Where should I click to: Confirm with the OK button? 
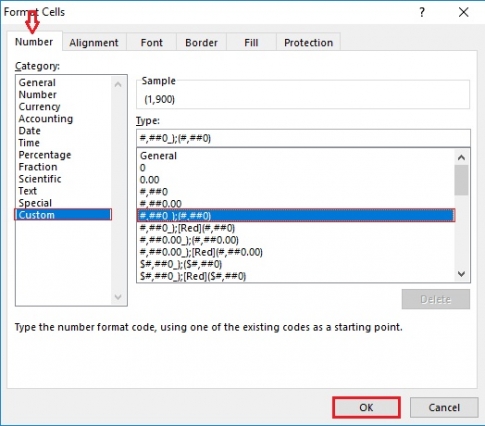(x=366, y=407)
